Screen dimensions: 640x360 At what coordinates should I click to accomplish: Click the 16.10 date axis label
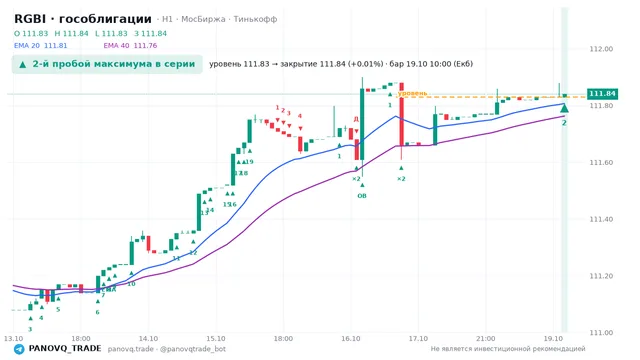pos(351,338)
